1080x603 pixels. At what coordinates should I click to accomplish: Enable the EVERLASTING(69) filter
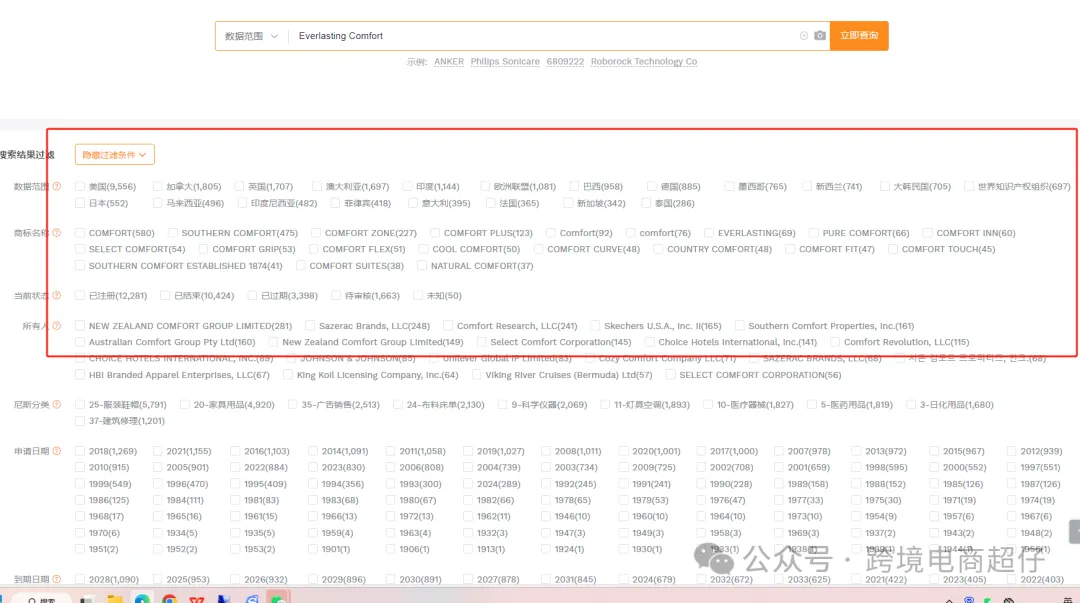click(709, 233)
